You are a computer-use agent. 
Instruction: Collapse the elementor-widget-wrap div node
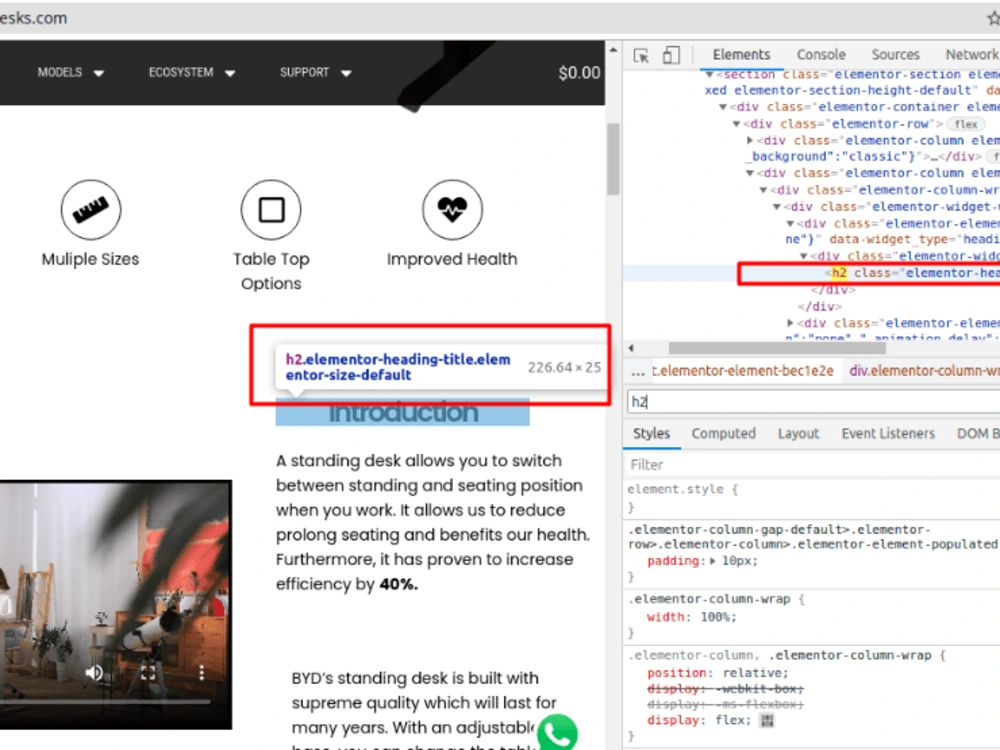(x=776, y=207)
